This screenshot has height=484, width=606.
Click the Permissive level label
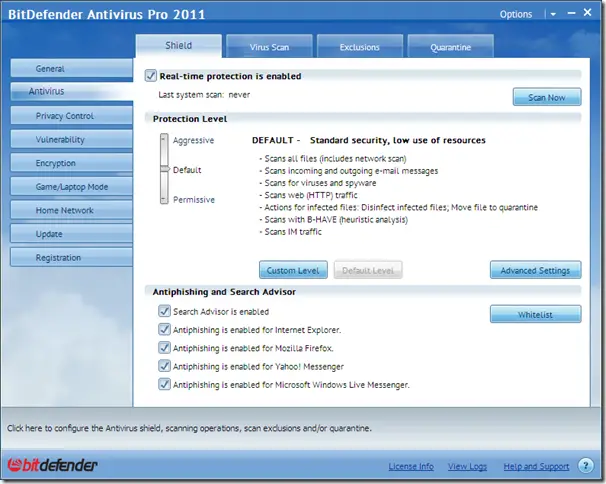pos(194,199)
